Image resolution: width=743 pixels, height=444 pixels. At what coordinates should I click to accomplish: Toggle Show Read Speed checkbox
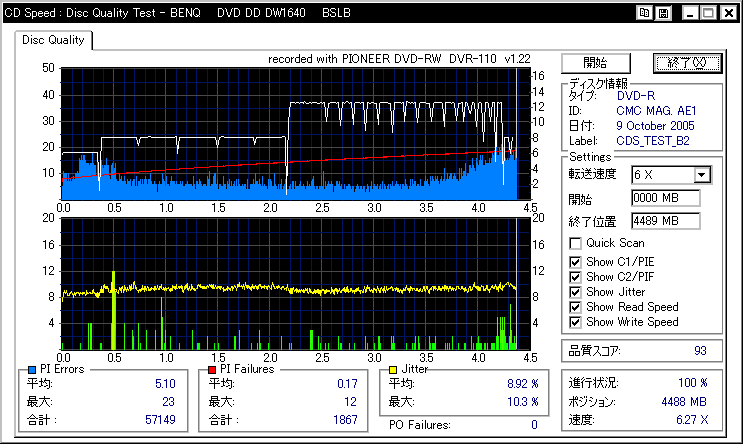[575, 307]
